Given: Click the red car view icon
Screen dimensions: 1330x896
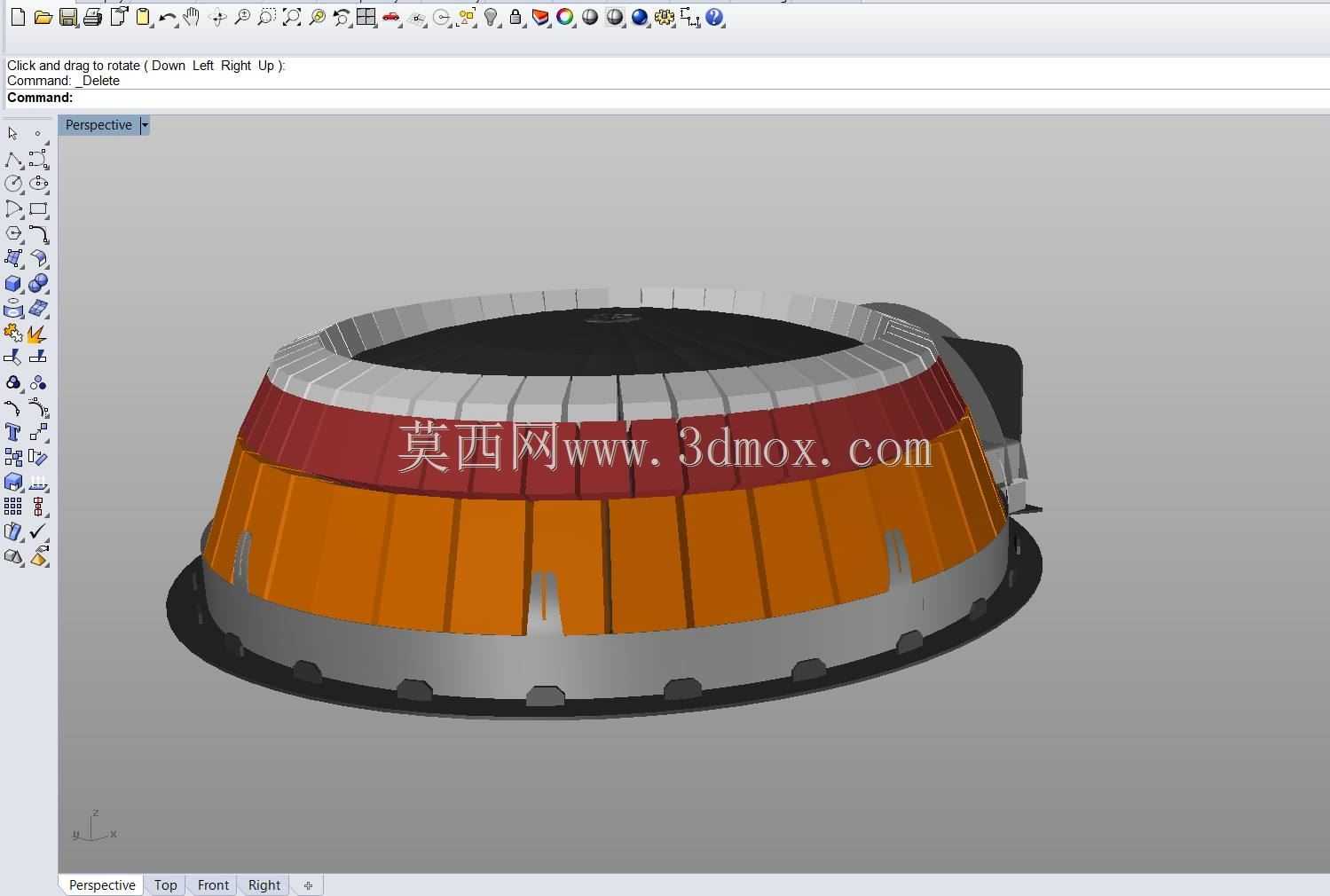Looking at the screenshot, I should coord(391,17).
